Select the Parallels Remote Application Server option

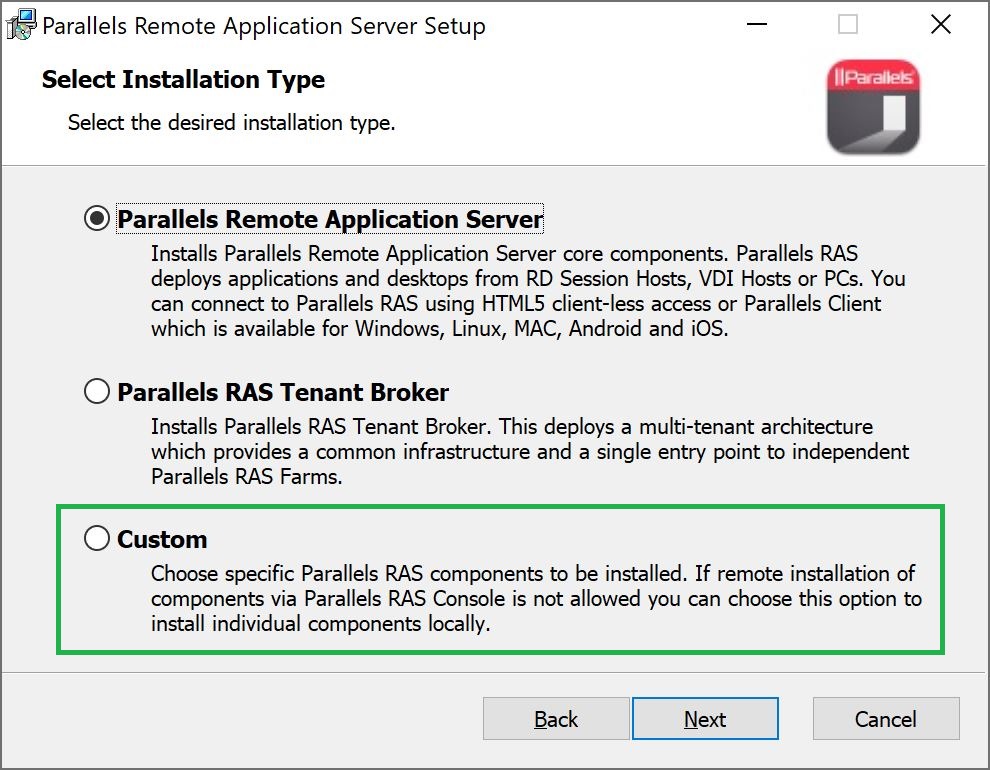(x=97, y=218)
